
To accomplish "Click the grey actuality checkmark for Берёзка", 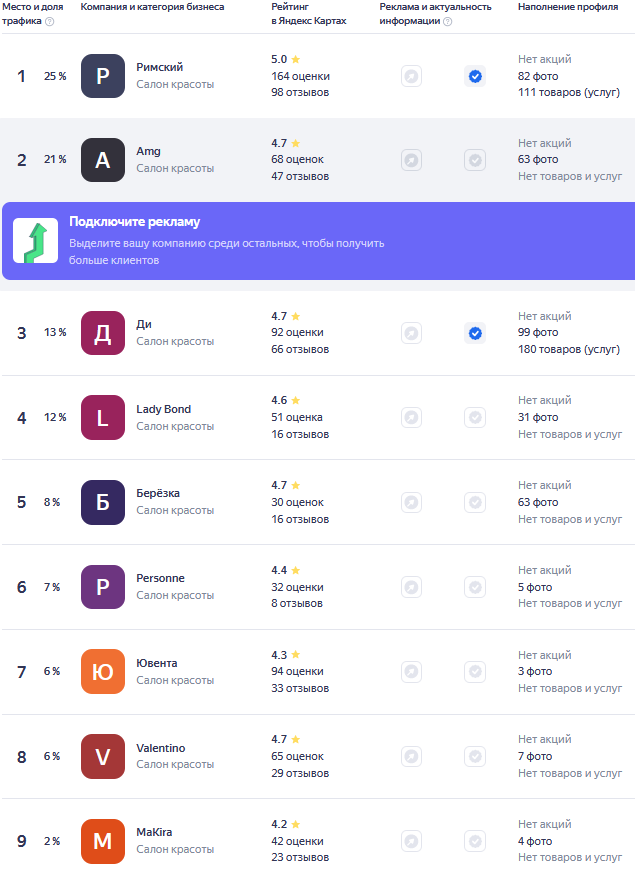I will 475,502.
